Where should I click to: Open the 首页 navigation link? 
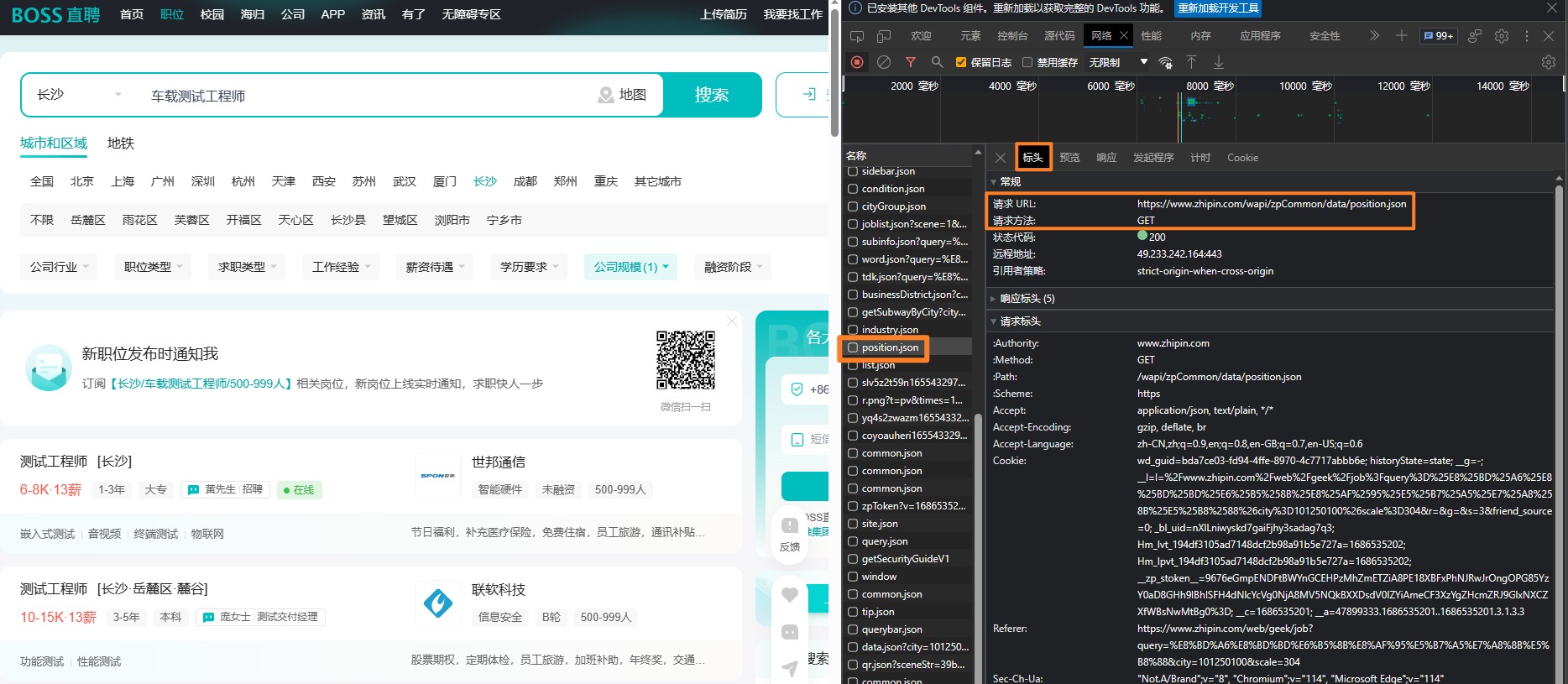(132, 14)
